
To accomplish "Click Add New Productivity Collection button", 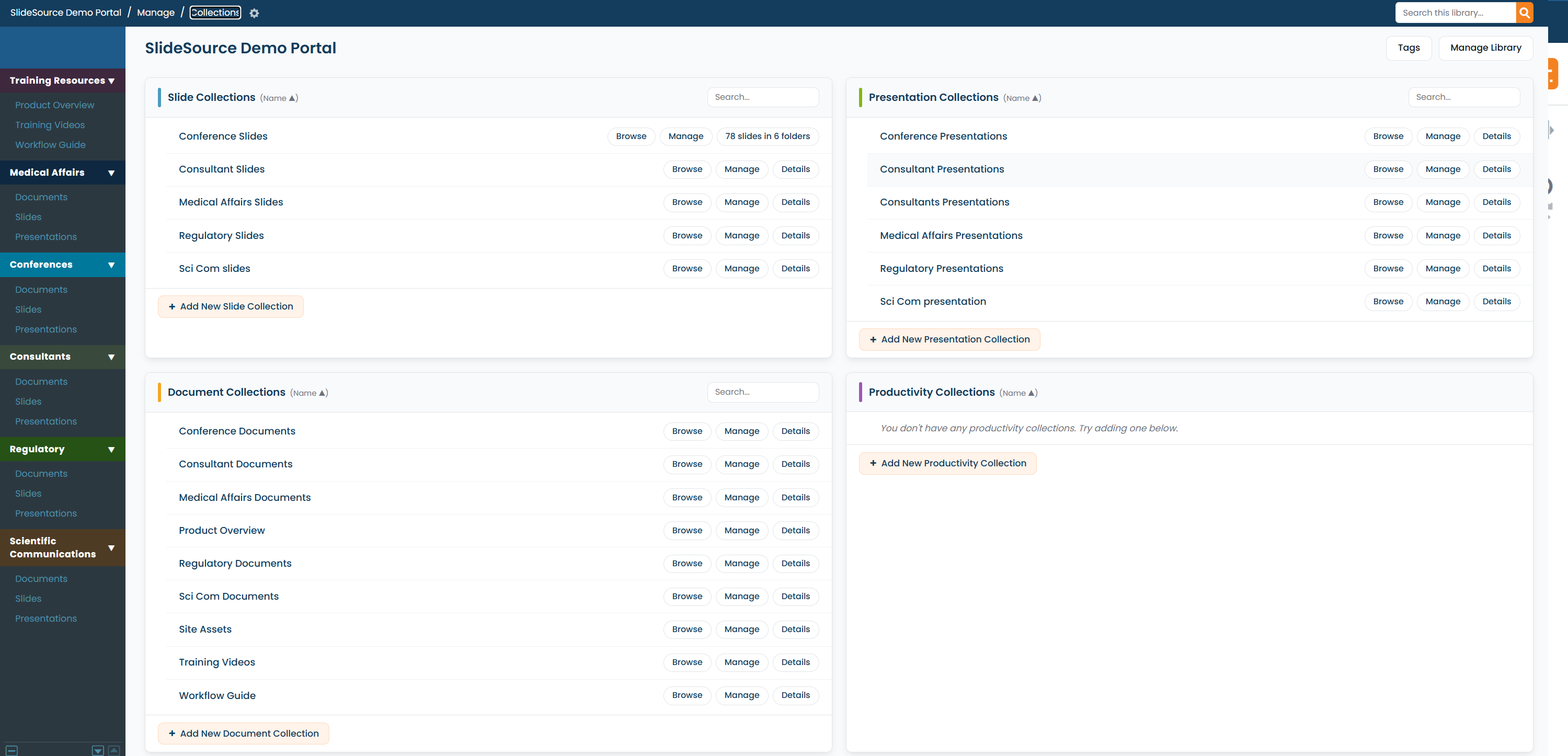I will pyautogui.click(x=948, y=463).
